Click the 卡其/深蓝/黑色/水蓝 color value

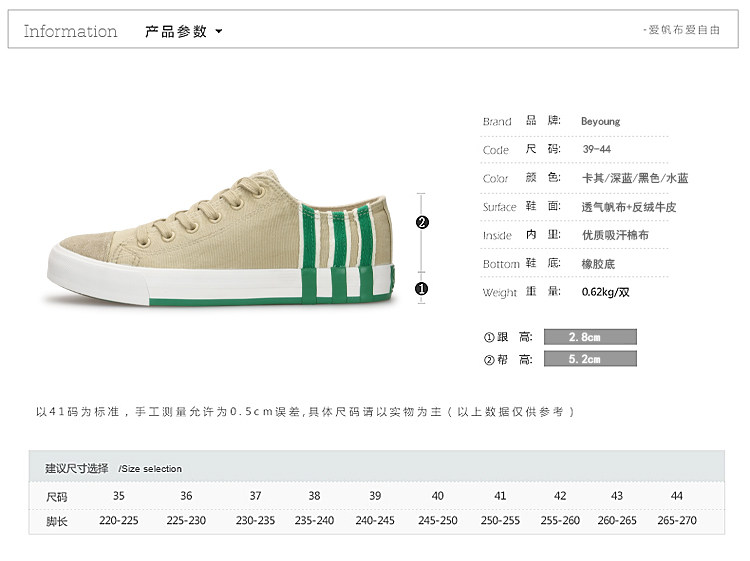coord(635,178)
